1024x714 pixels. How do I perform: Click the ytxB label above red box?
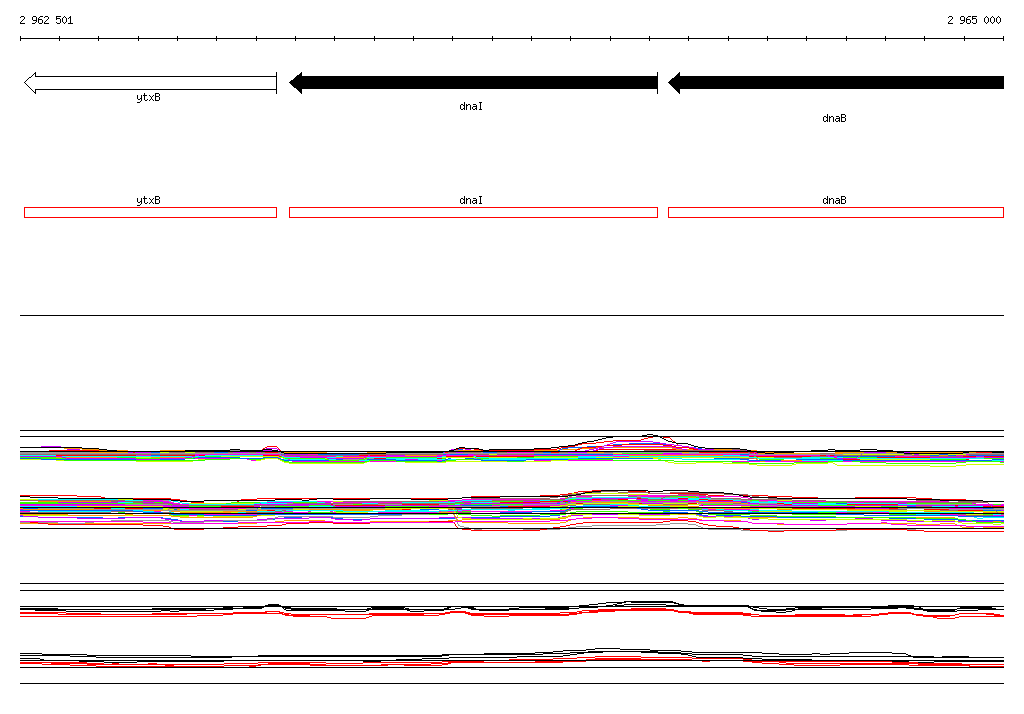(x=148, y=200)
